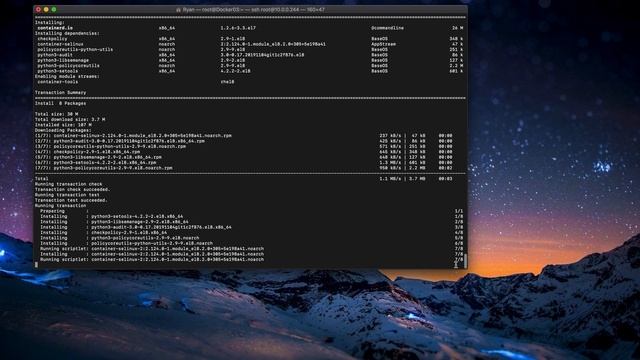Select 'checkpolicy' in the dependencies list
The width and height of the screenshot is (640, 360).
tap(52, 39)
